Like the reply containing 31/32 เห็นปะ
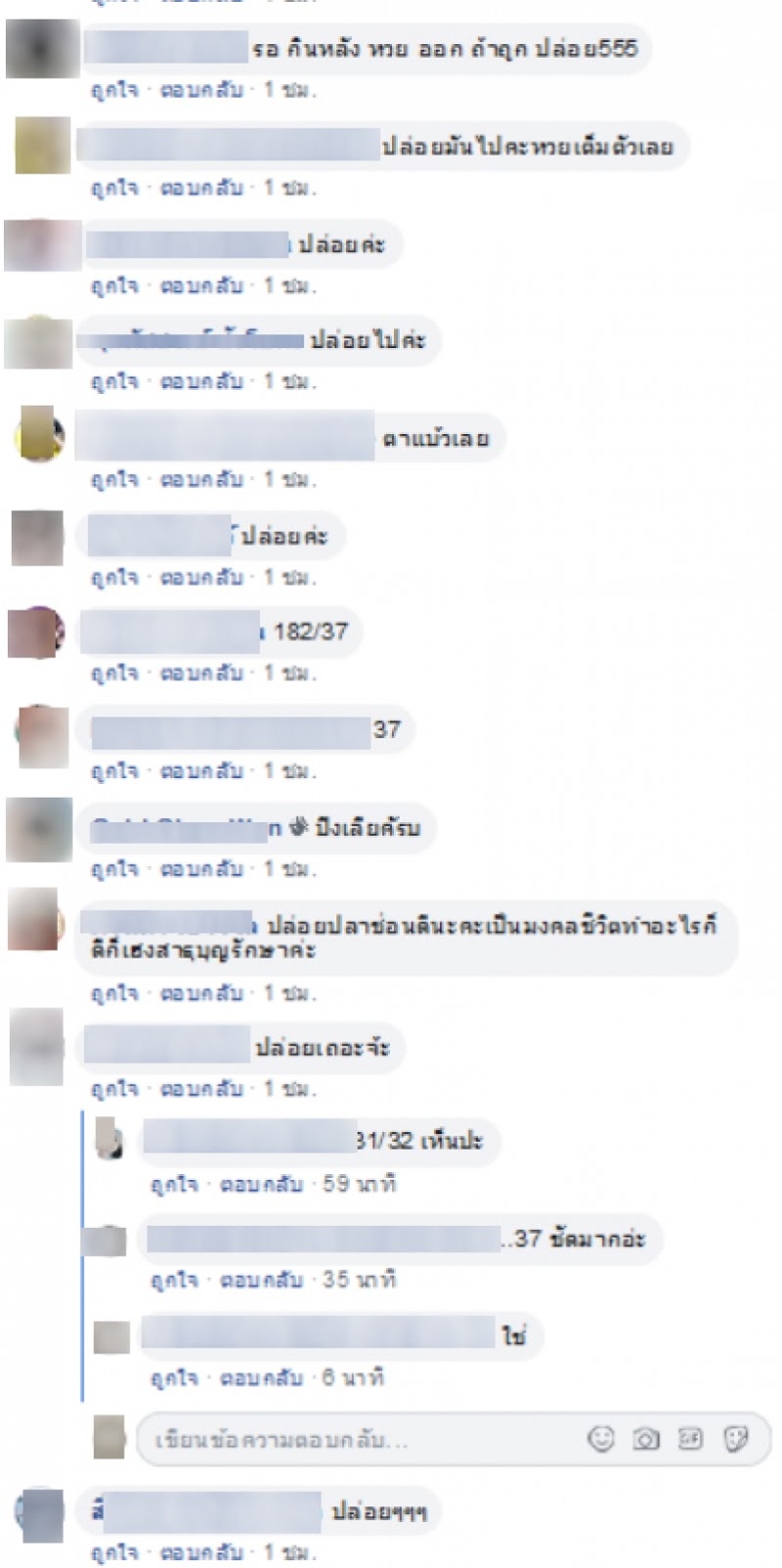This screenshot has height=1568, width=782. [173, 1184]
